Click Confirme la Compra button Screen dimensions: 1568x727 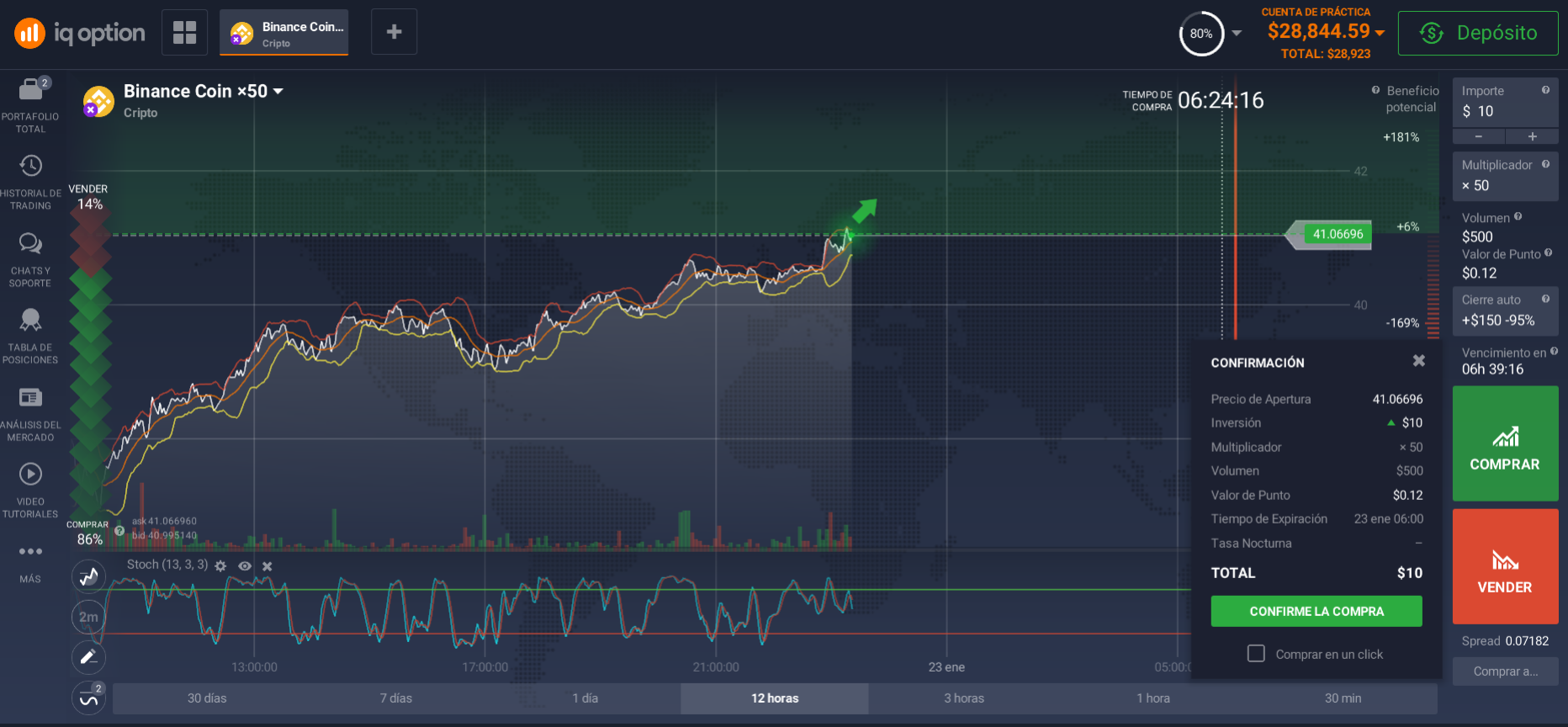[1316, 612]
